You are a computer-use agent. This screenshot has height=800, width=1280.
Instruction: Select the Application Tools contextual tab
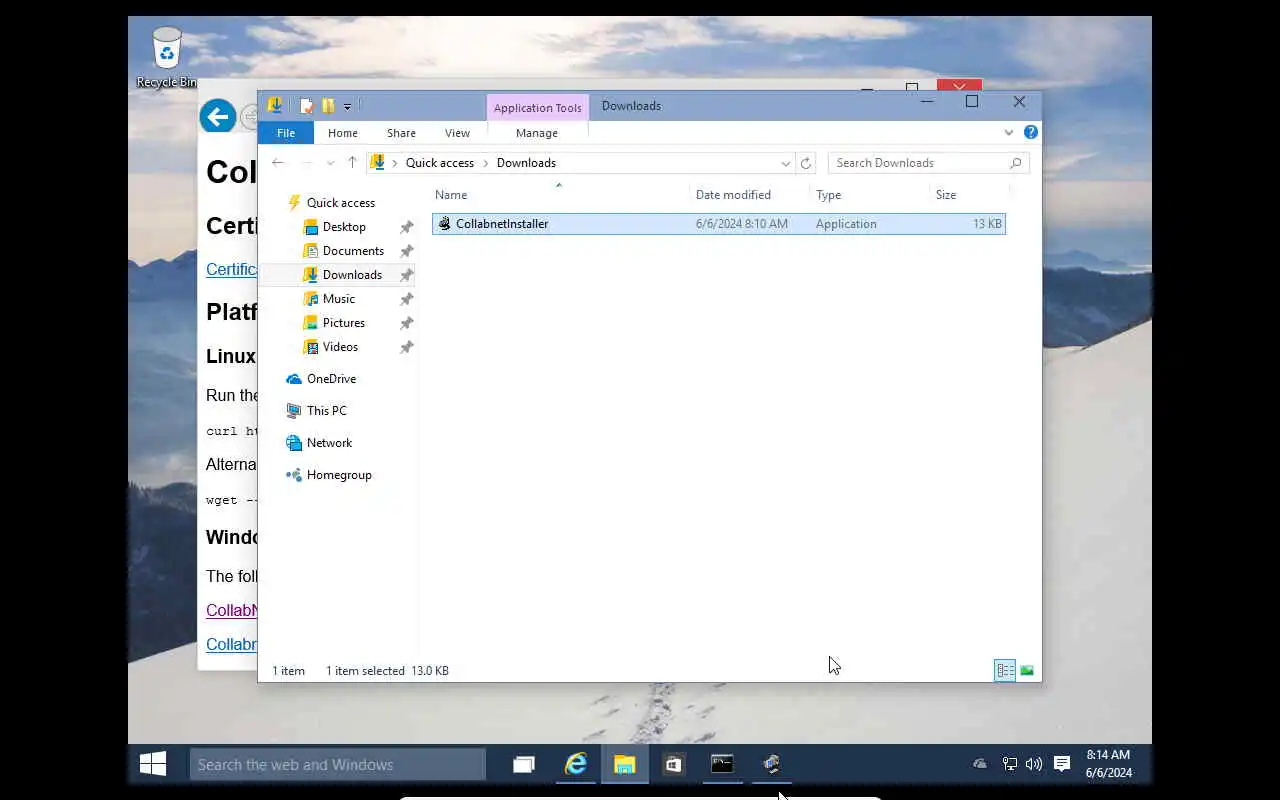coord(537,108)
